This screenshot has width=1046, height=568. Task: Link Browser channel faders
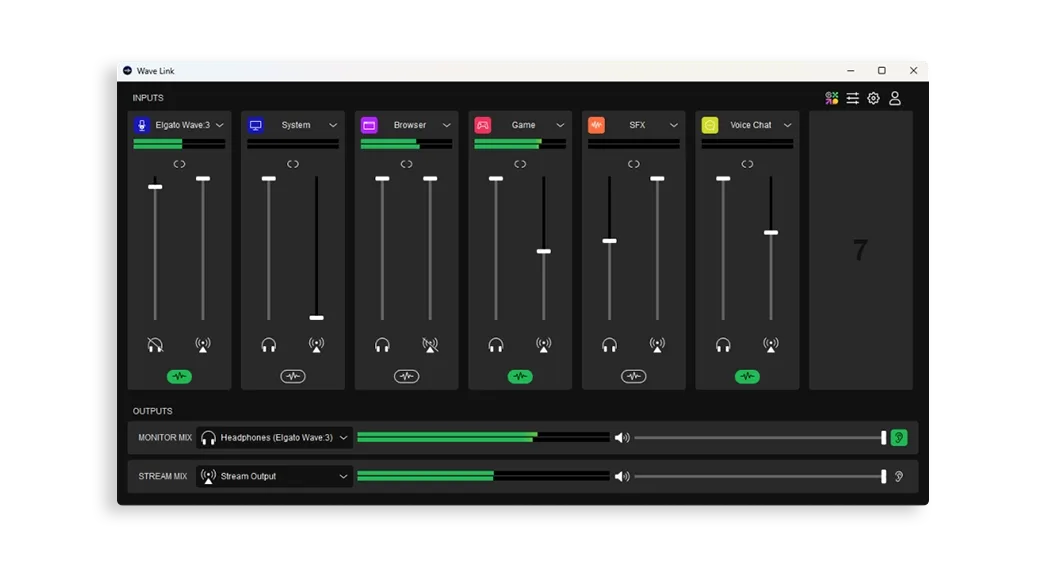click(406, 164)
